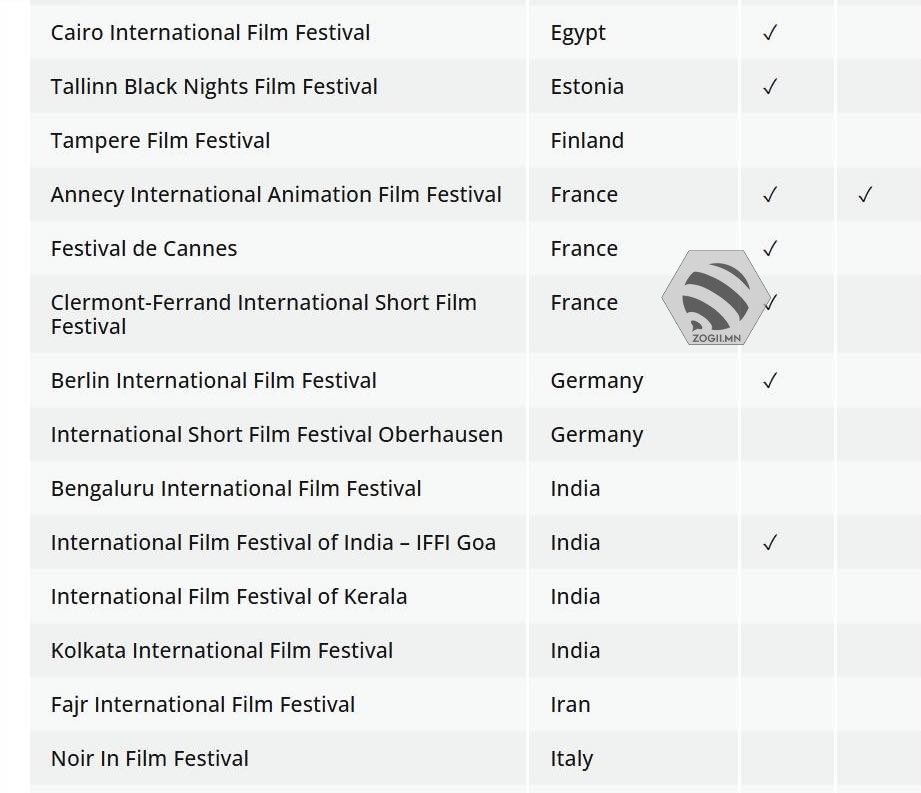Select Clermont-Ferrand International Short Film Festival
Image resolution: width=921 pixels, height=793 pixels.
pos(263,314)
